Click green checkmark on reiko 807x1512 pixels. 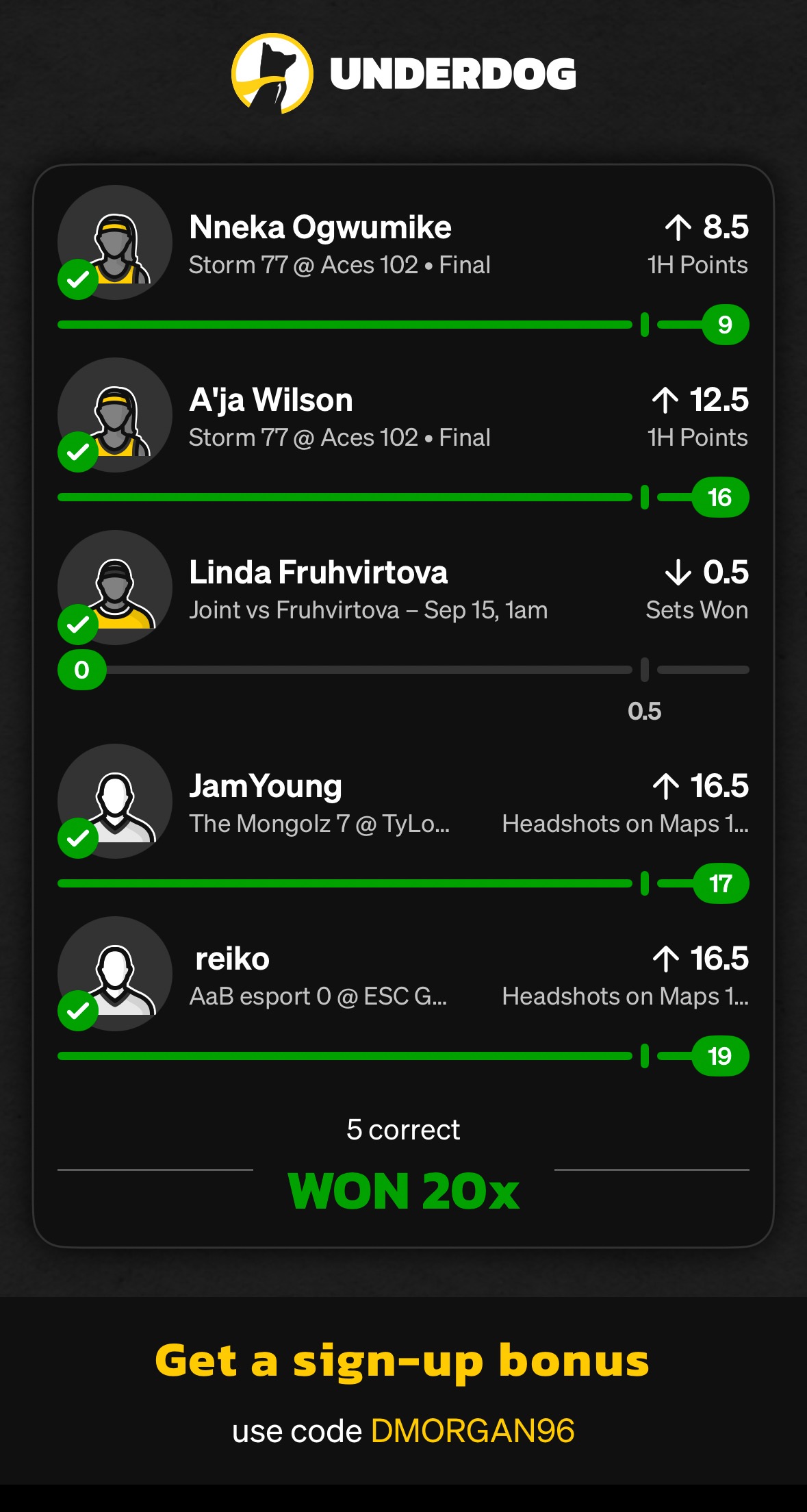coord(78,1011)
